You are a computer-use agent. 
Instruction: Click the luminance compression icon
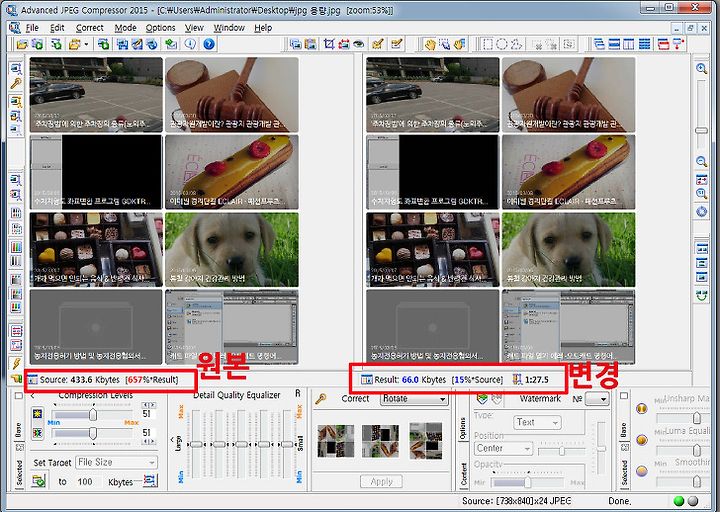38,414
